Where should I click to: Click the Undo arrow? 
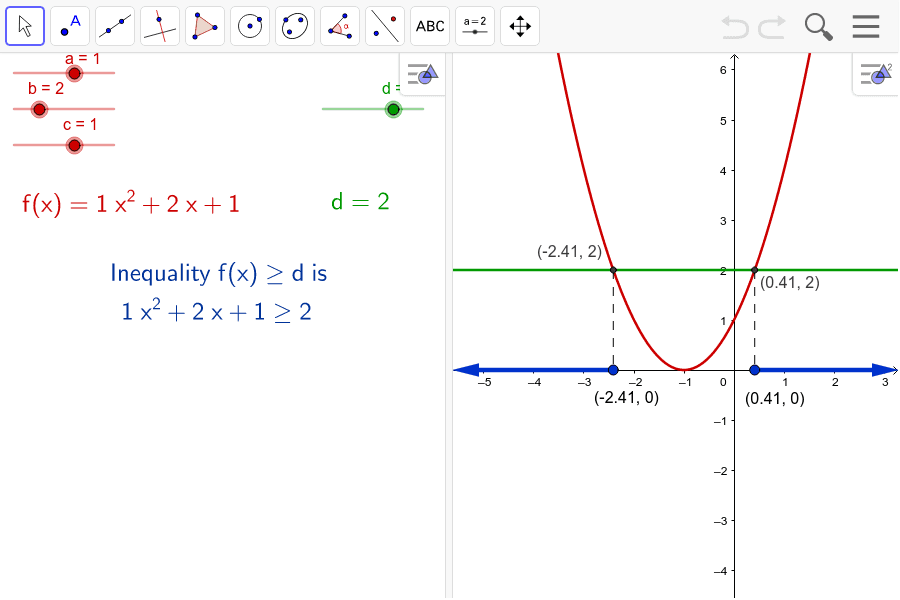735,26
